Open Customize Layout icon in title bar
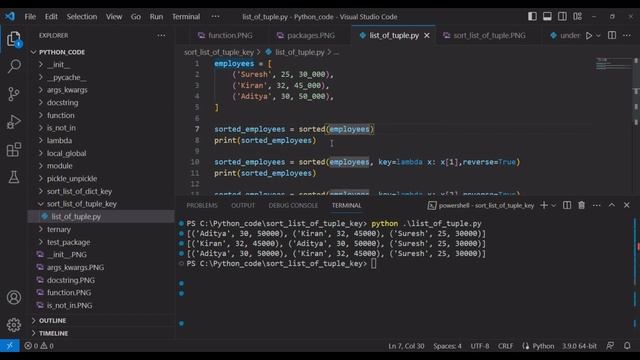 point(578,16)
